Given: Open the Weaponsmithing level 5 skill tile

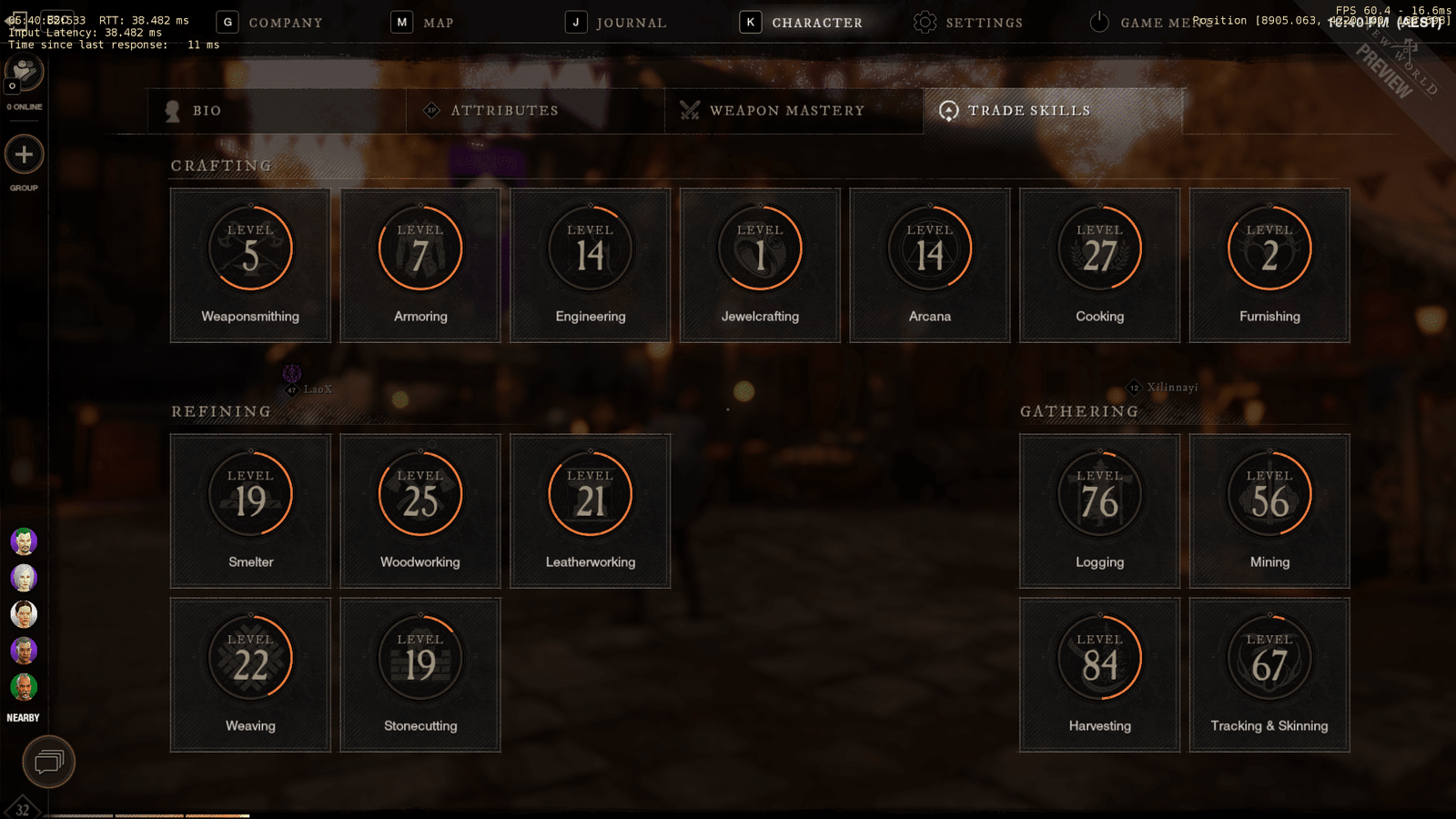Looking at the screenshot, I should 250,266.
